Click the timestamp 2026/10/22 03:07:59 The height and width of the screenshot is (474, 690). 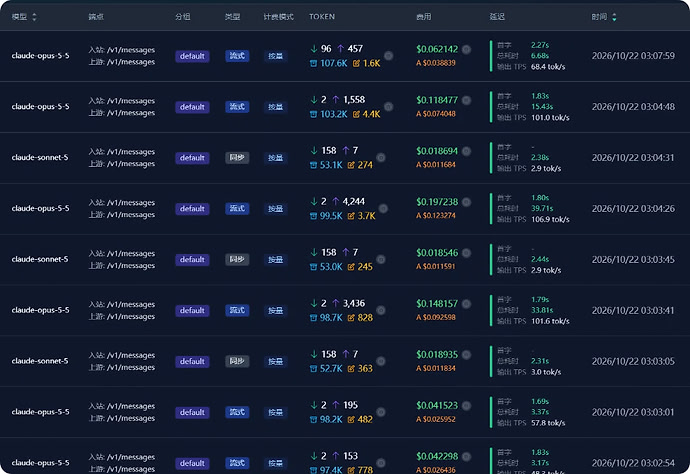point(633,56)
